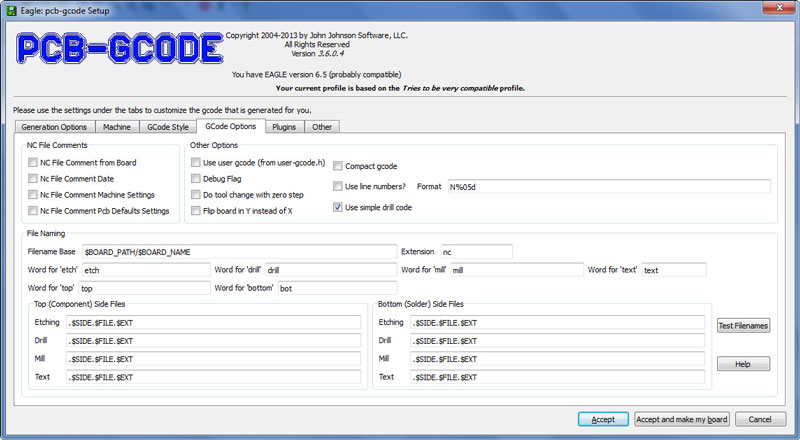Screen dimensions: 800x440
Task: Click Bottom Side Etching filename field
Action: (x=558, y=323)
